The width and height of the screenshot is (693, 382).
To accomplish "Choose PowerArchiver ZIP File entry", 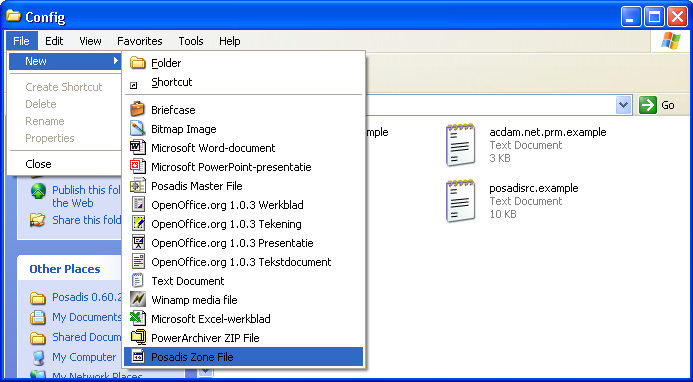I will [x=244, y=338].
